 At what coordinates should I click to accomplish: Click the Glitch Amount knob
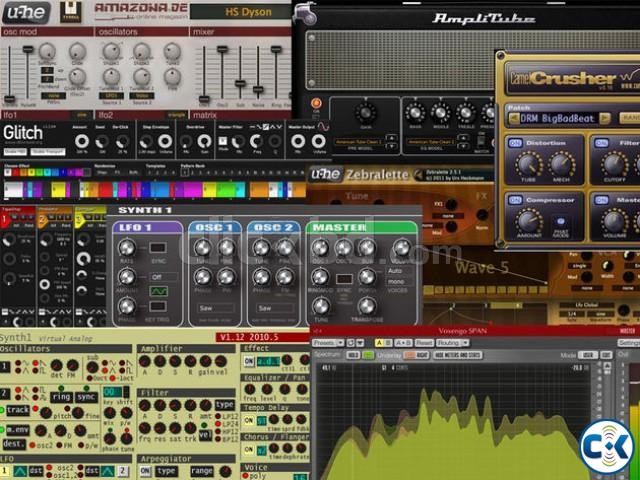point(82,141)
